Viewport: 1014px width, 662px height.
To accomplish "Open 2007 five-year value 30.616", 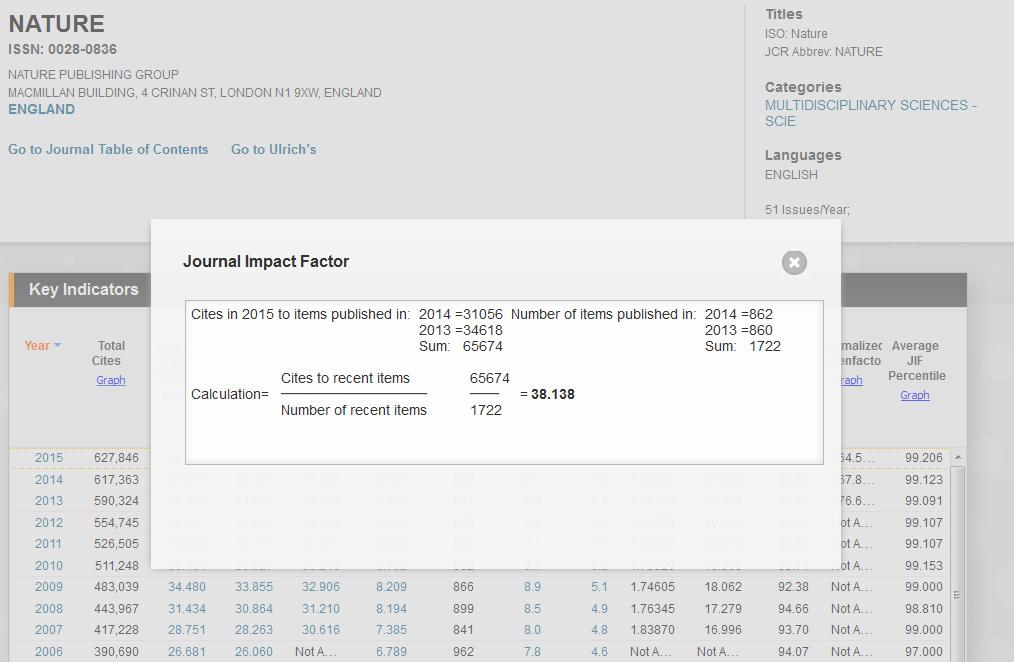I will click(x=321, y=630).
